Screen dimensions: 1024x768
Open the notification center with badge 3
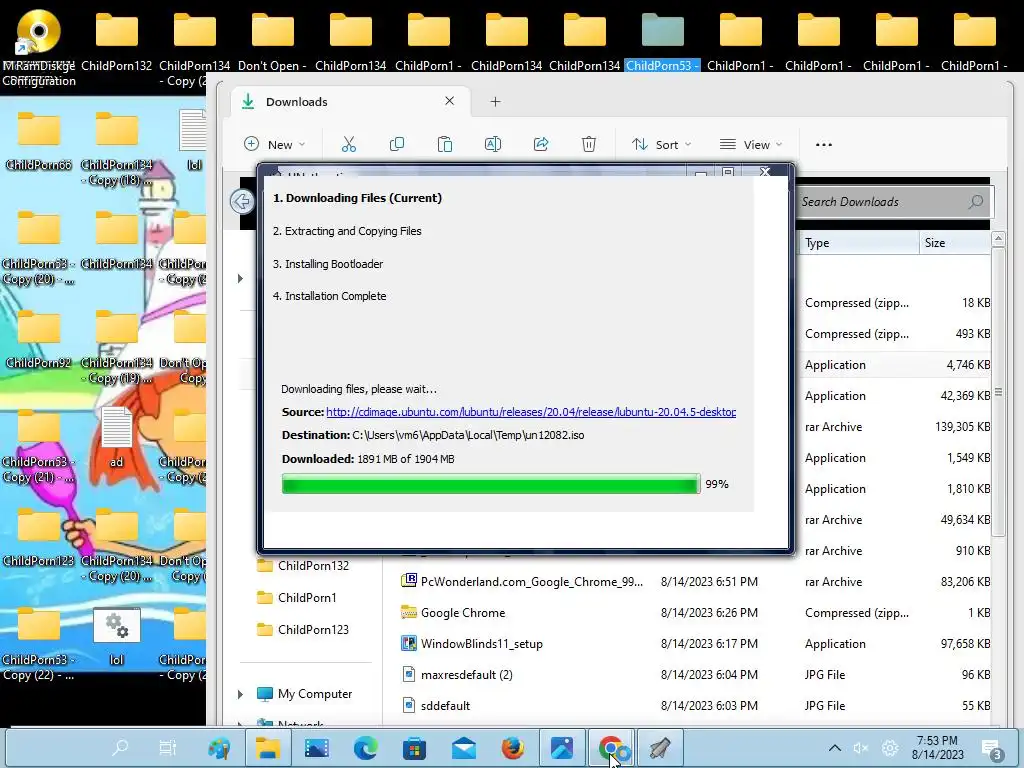pyautogui.click(x=991, y=750)
